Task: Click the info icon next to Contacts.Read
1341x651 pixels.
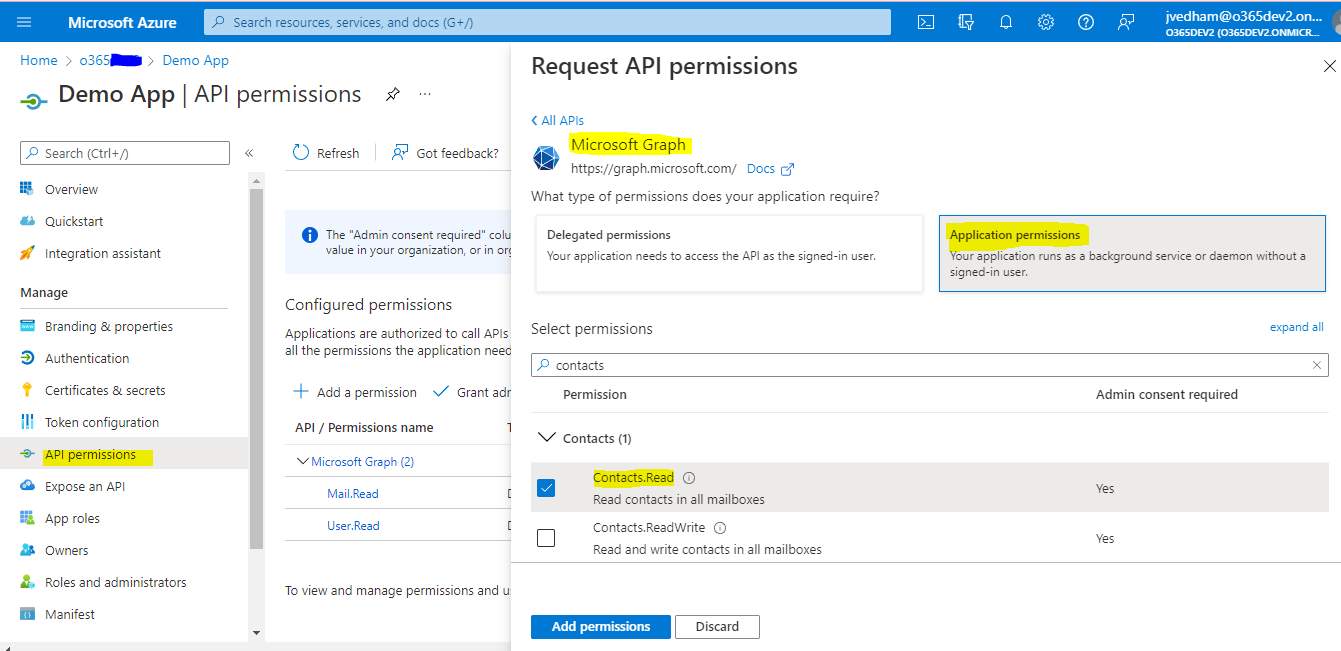Action: tap(689, 478)
